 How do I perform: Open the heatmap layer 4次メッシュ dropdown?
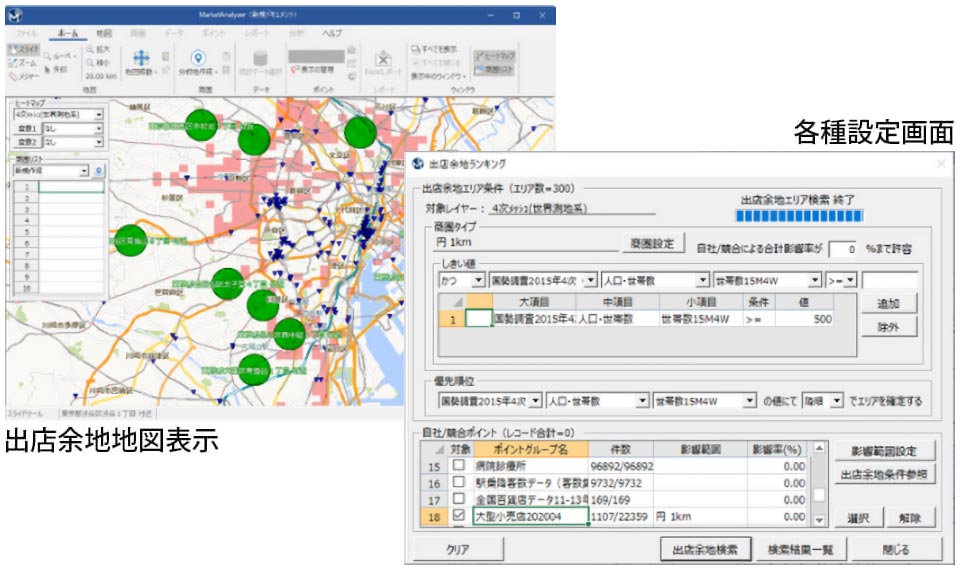pos(99,114)
